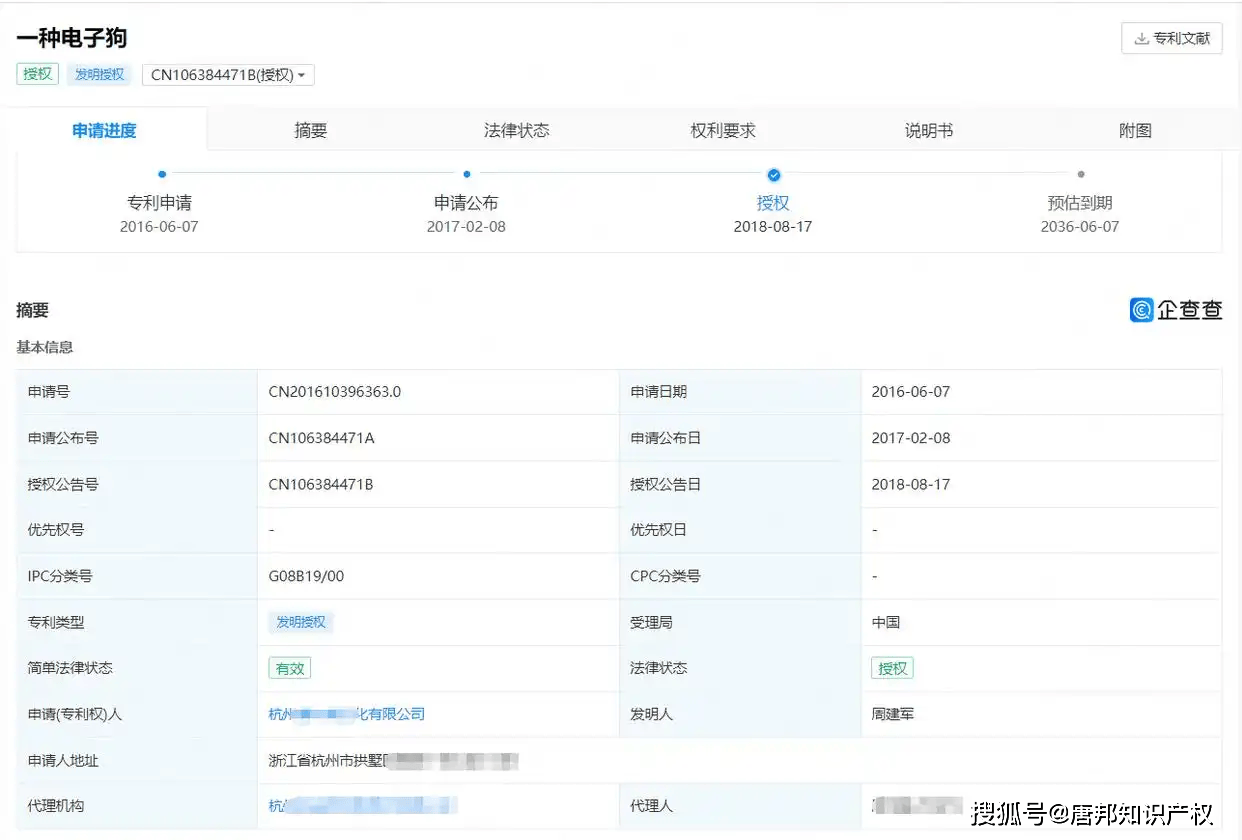Switch to the 权利要求 tab

tap(722, 129)
